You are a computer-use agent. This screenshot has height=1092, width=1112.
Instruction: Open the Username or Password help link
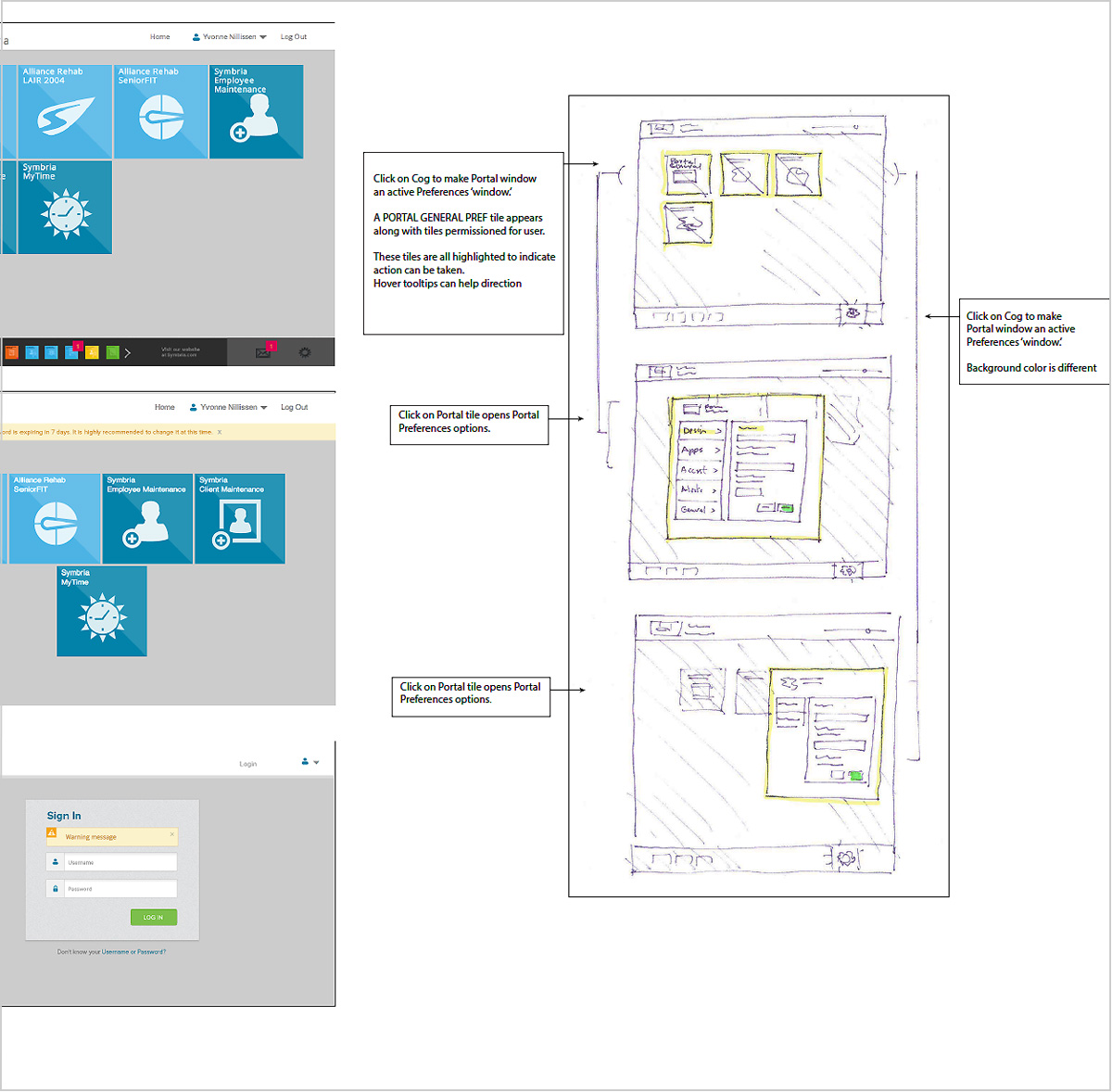coord(133,952)
